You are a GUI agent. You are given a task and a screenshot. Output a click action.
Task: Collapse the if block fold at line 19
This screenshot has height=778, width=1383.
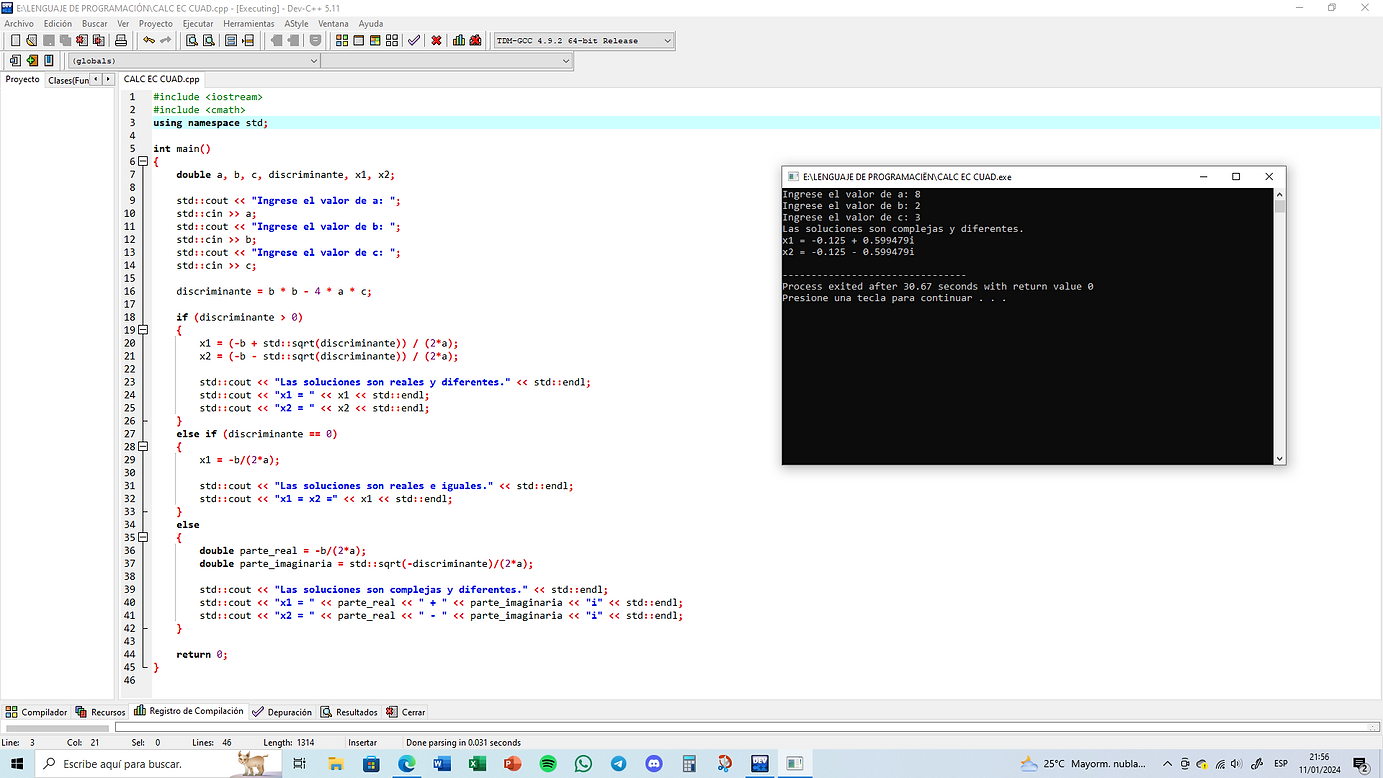click(x=142, y=330)
